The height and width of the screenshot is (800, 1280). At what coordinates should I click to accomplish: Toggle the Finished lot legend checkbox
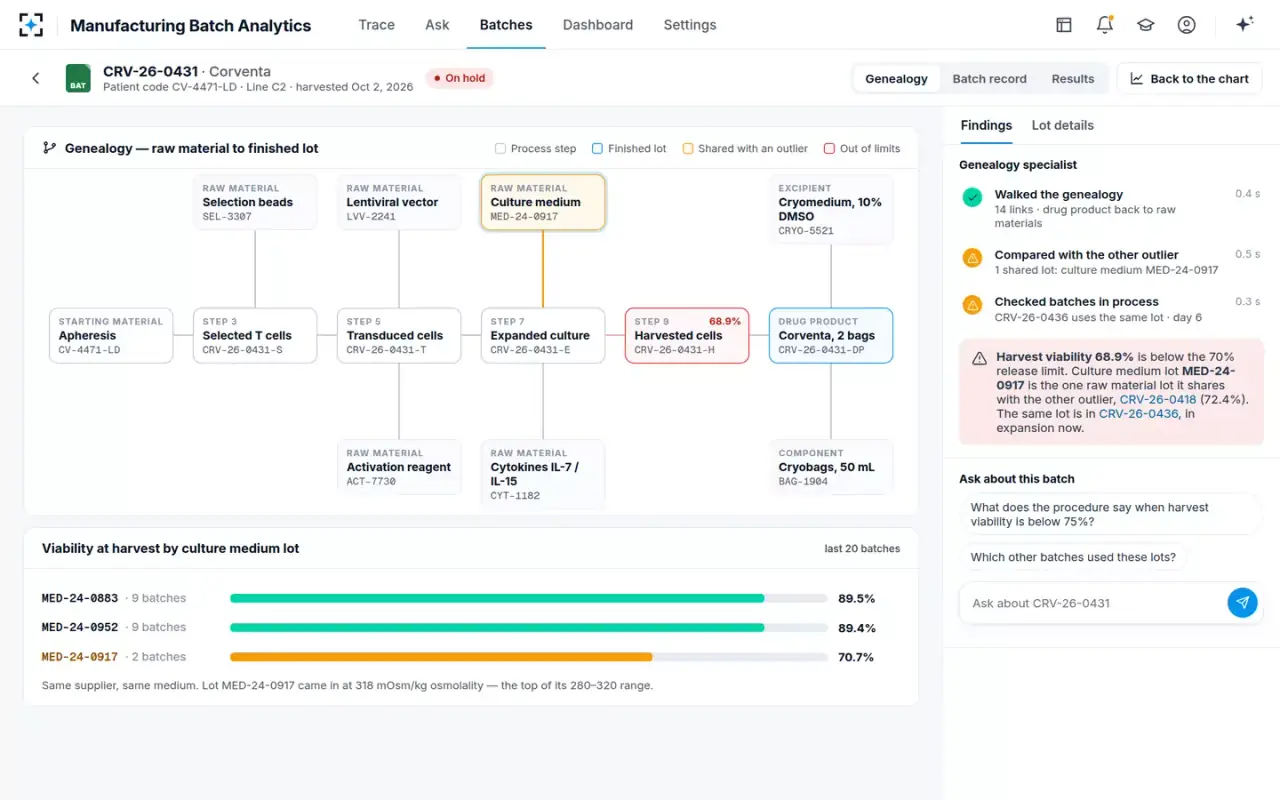(x=597, y=149)
